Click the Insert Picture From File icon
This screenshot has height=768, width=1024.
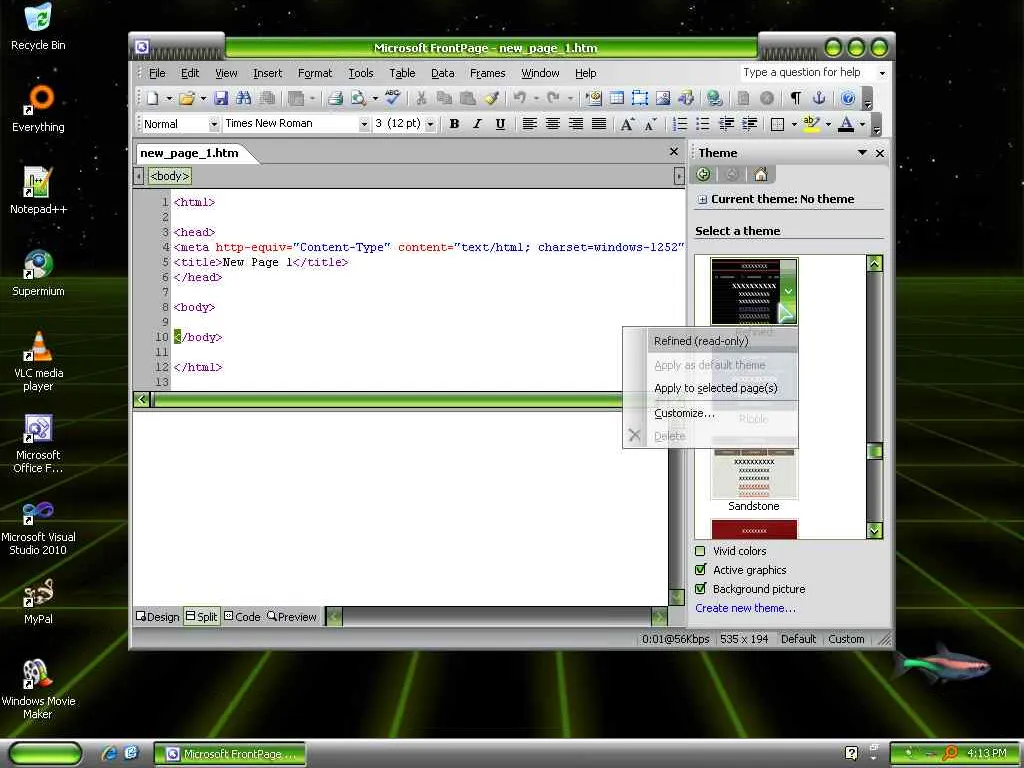pyautogui.click(x=663, y=98)
